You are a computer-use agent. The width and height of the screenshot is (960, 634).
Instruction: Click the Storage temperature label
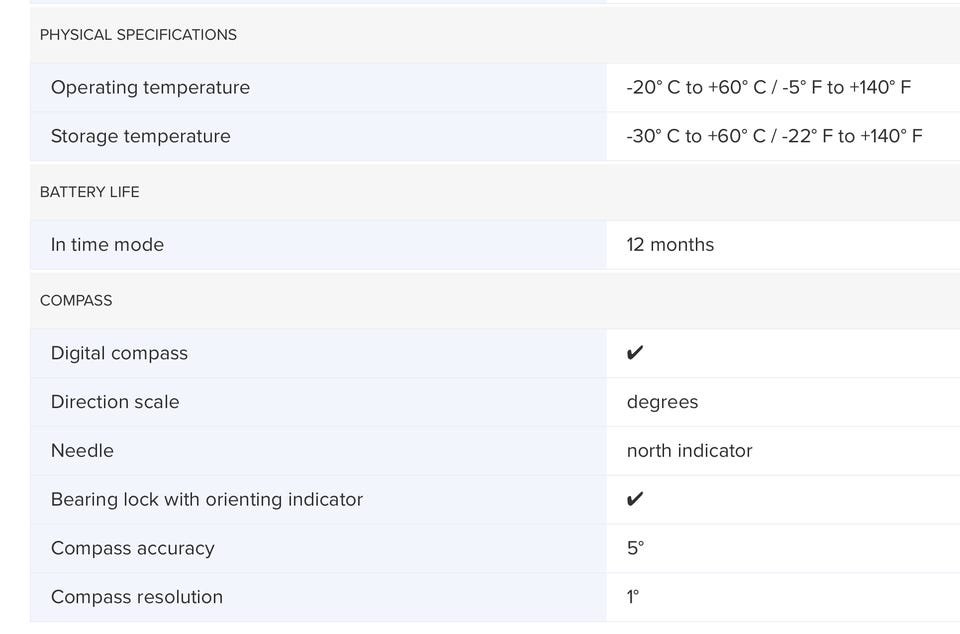pos(141,136)
